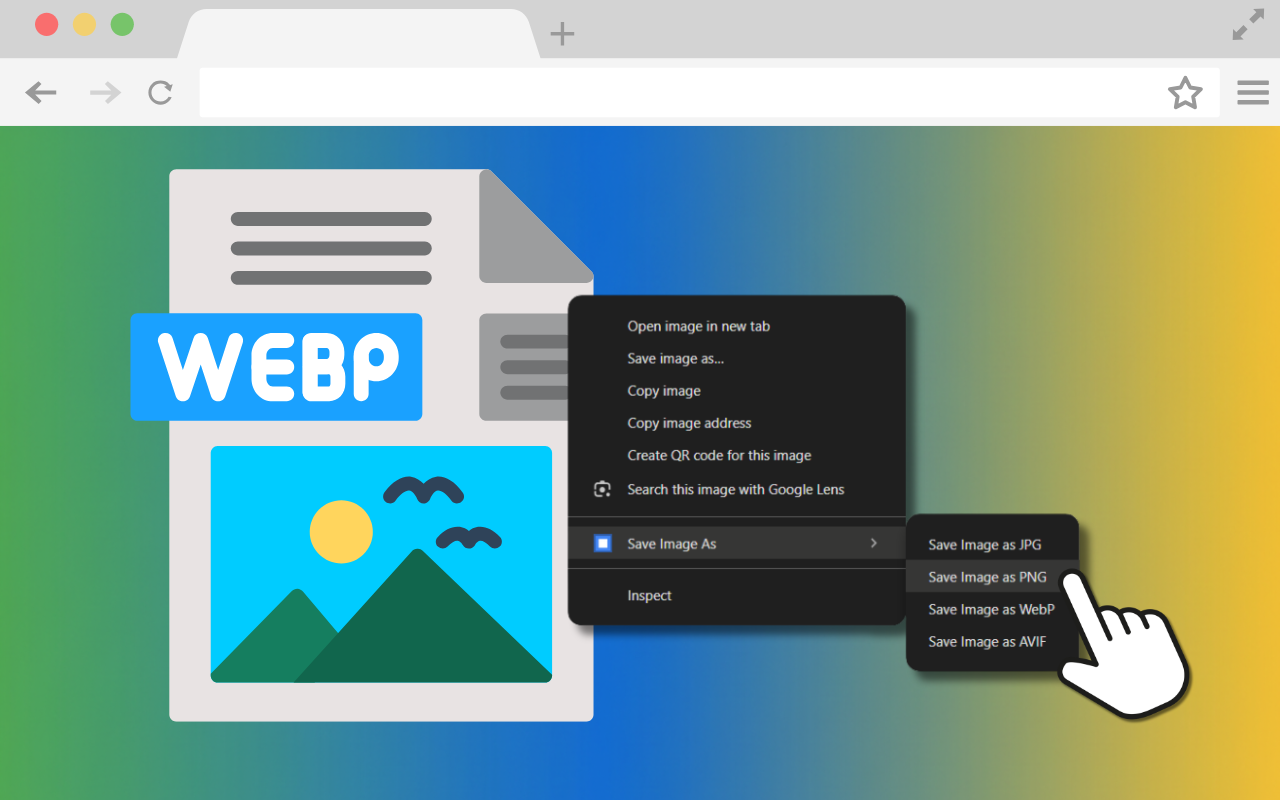Click the forward navigation arrow

(103, 92)
